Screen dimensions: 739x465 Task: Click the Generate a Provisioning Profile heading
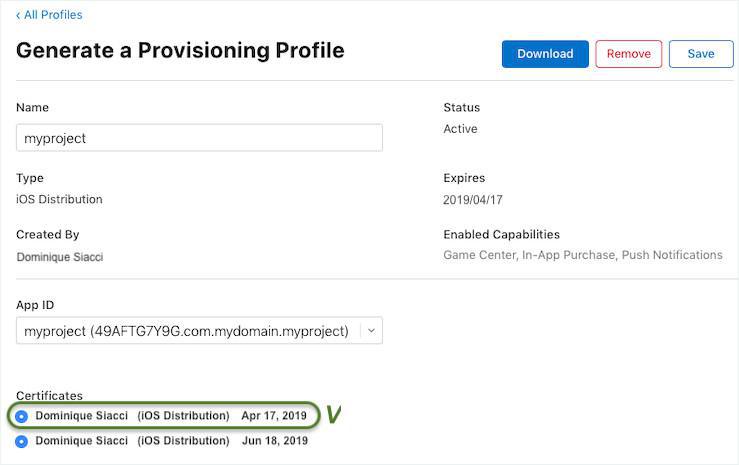180,51
